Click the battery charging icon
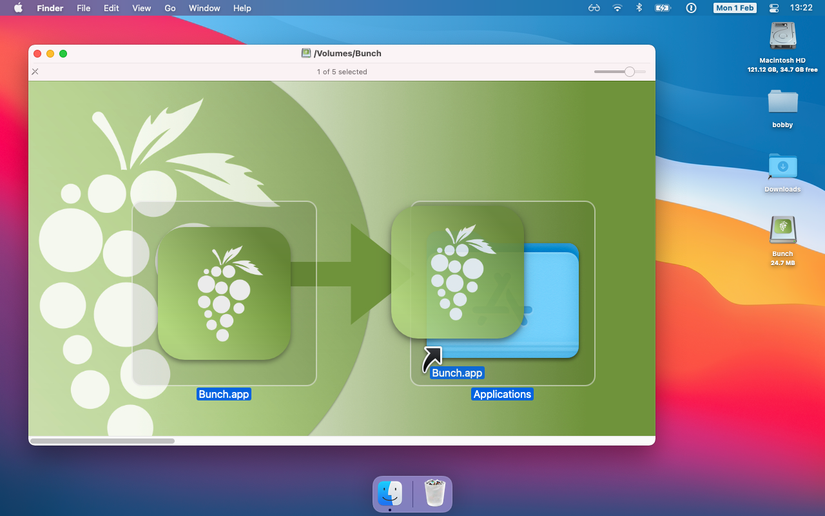825x516 pixels. pyautogui.click(x=662, y=8)
